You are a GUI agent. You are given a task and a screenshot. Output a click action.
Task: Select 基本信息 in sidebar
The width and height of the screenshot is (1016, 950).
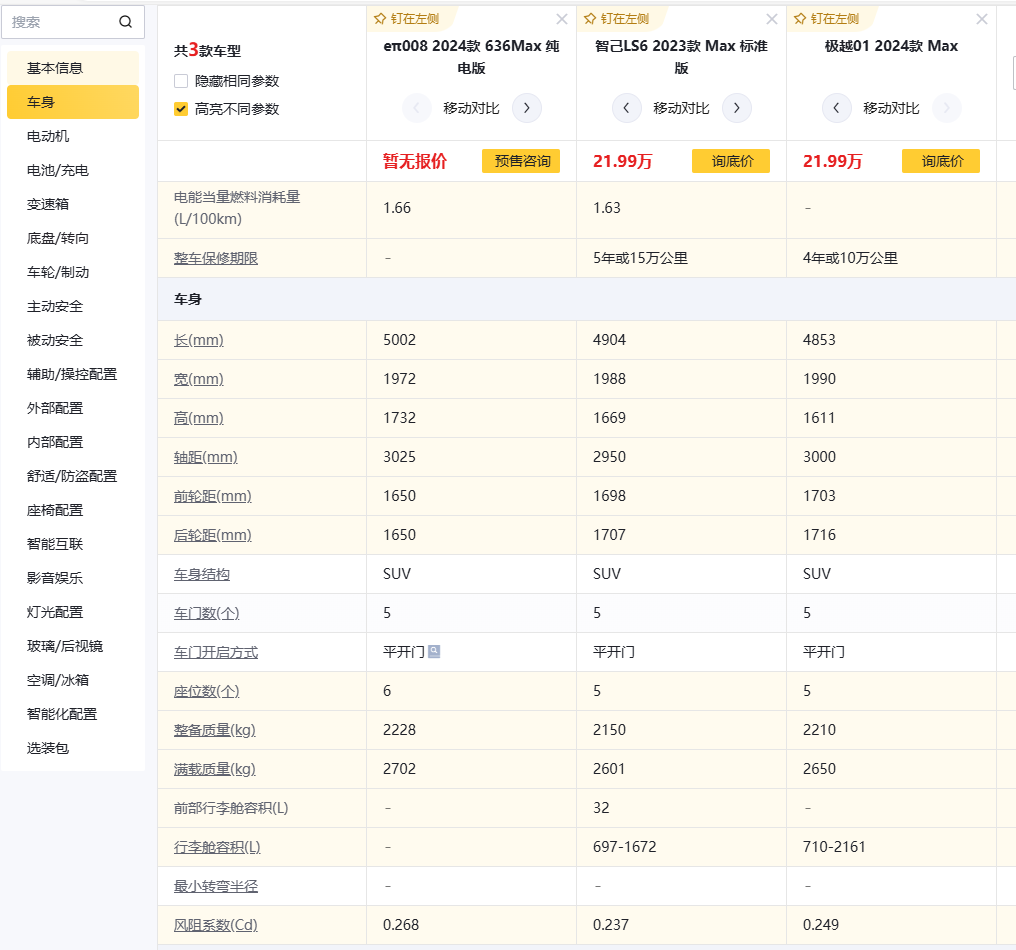pos(55,68)
